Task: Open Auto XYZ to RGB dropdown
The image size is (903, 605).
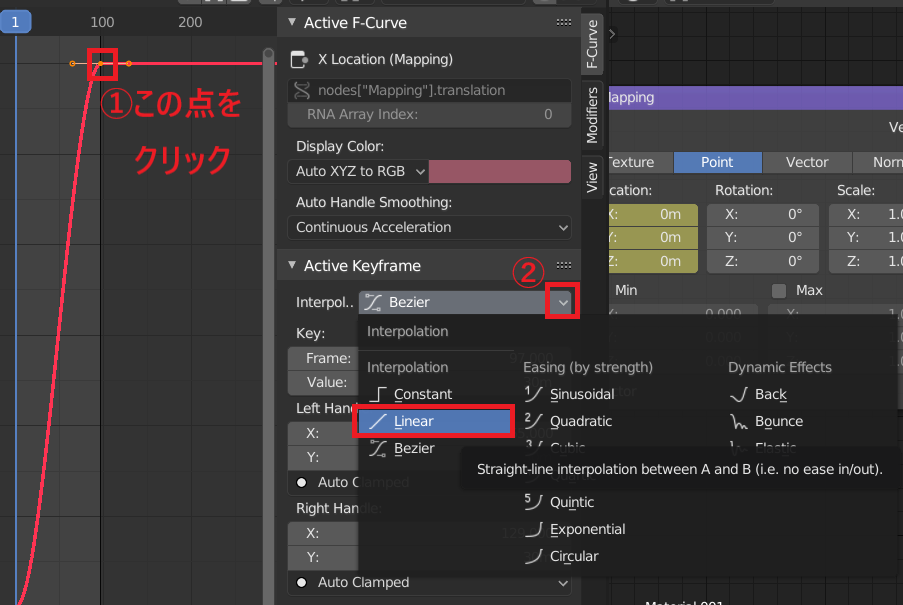Action: tap(358, 172)
